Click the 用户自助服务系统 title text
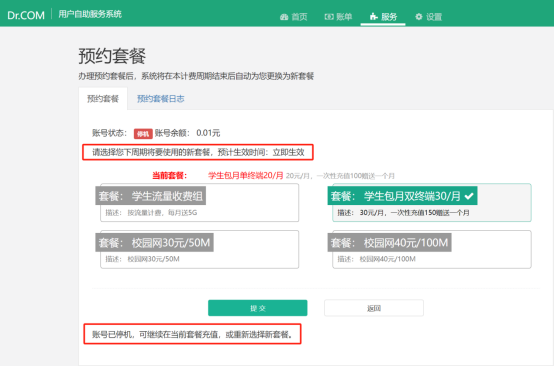This screenshot has width=554, height=367. pyautogui.click(x=90, y=14)
